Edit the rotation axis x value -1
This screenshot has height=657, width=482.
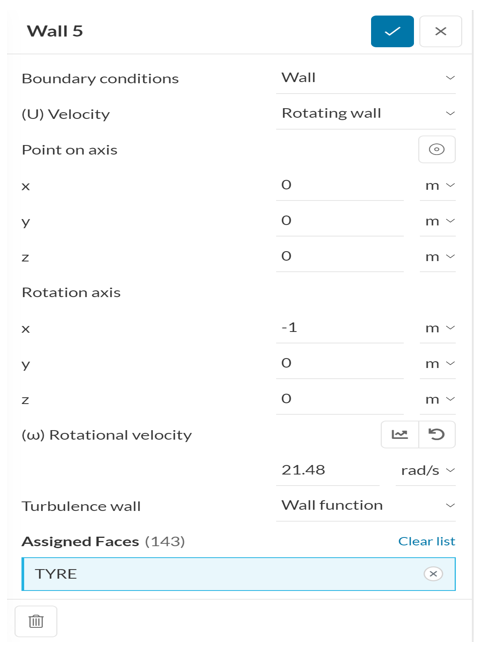pyautogui.click(x=339, y=328)
